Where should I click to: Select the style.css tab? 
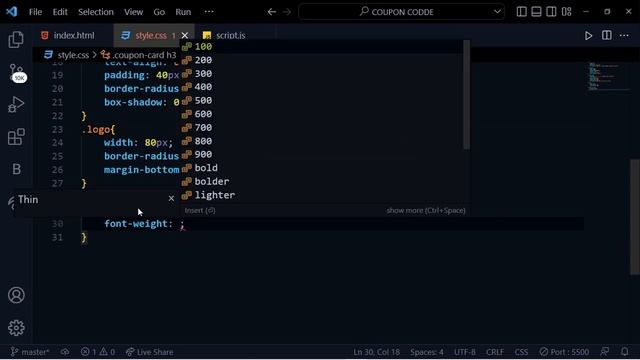(151, 36)
